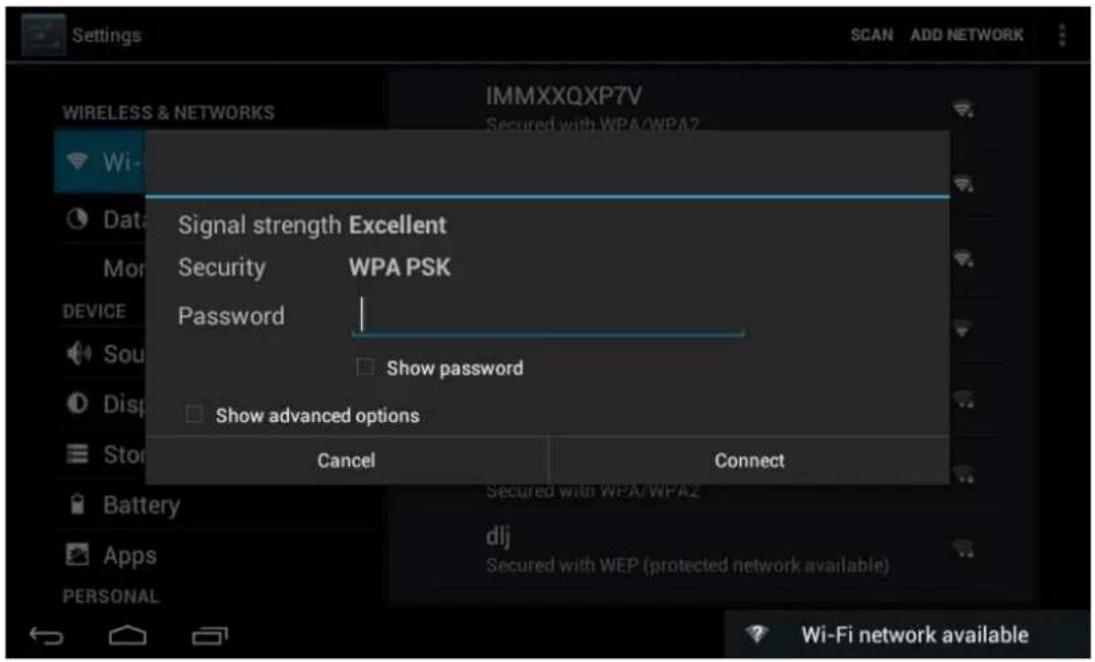Tap ADD NETWORK in the top bar
Viewport: 1095px width, 662px height.
coord(967,35)
